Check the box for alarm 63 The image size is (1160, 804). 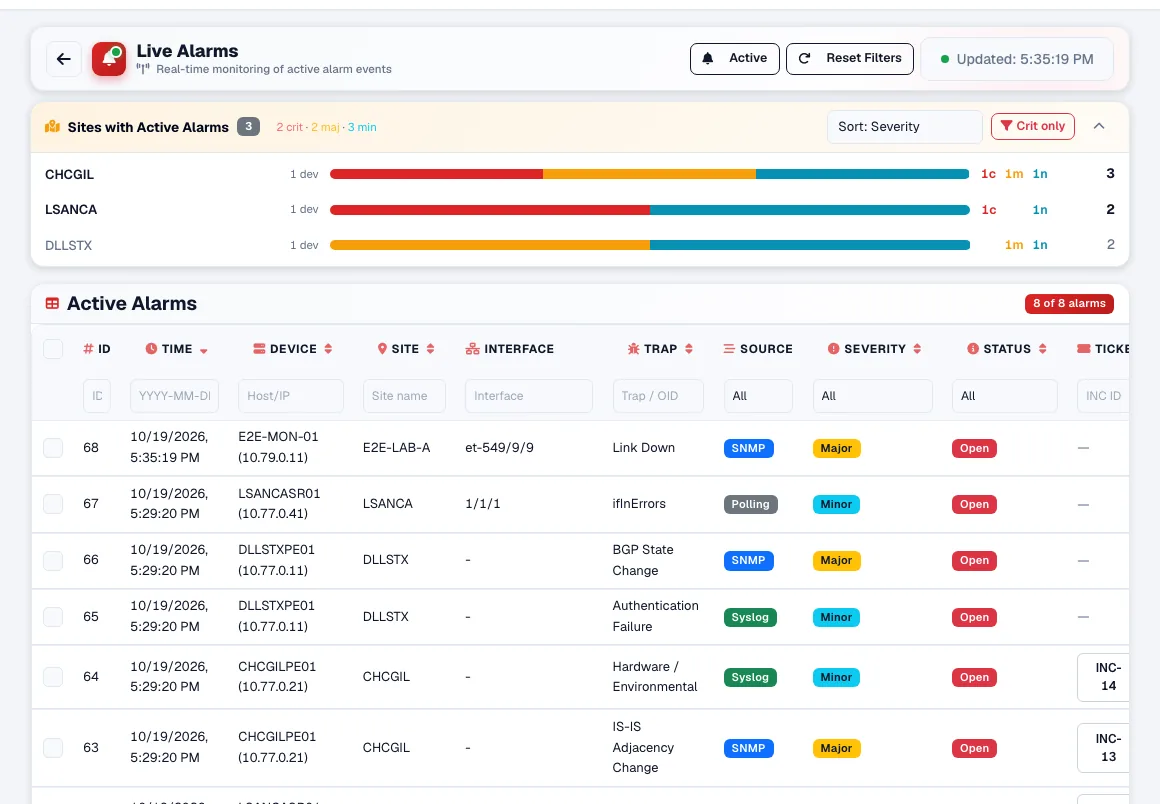coord(53,747)
